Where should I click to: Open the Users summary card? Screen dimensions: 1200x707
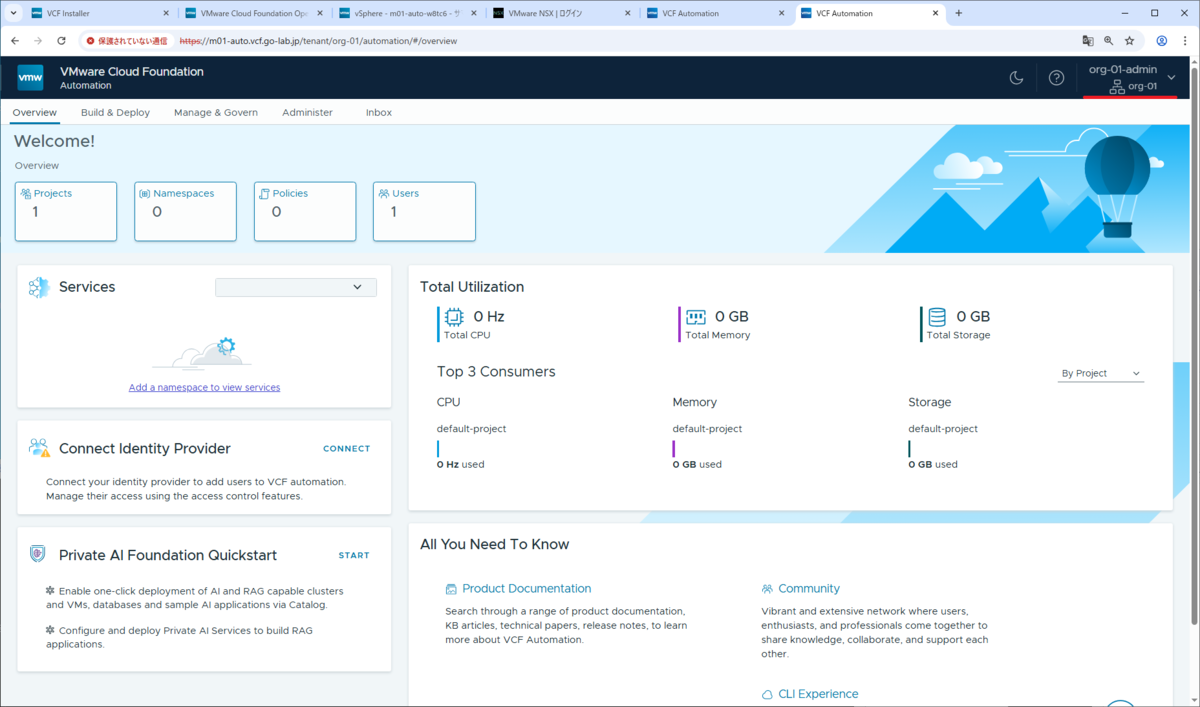coord(424,211)
